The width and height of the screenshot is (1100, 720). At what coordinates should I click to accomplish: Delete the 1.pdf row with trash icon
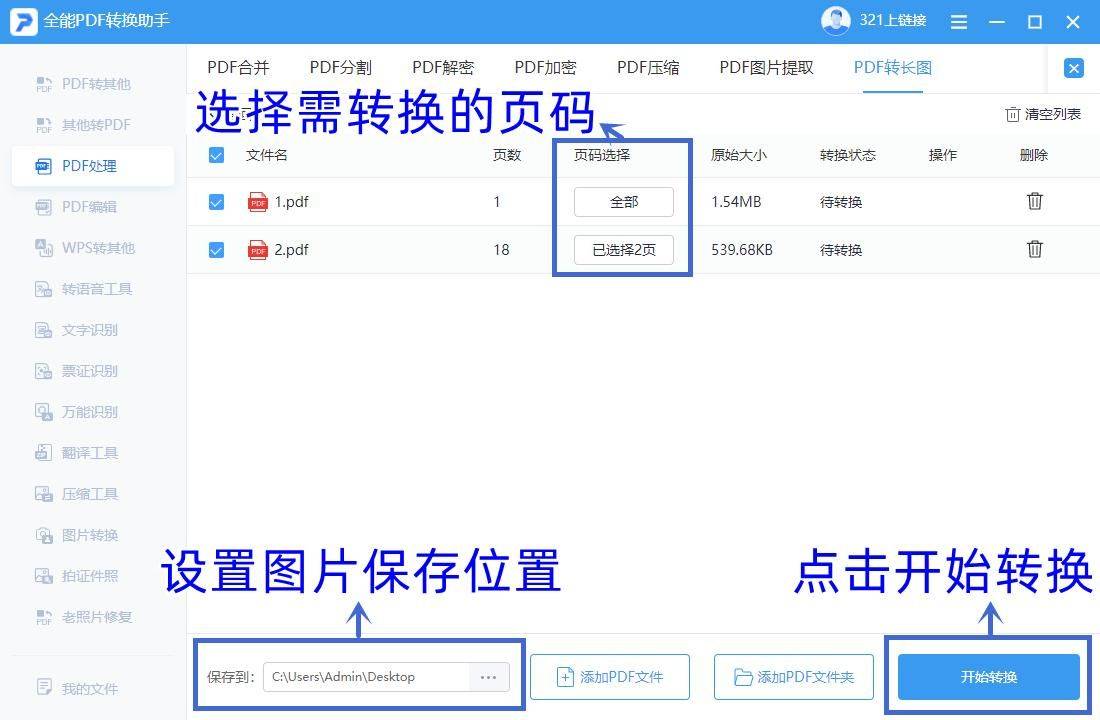point(1034,201)
